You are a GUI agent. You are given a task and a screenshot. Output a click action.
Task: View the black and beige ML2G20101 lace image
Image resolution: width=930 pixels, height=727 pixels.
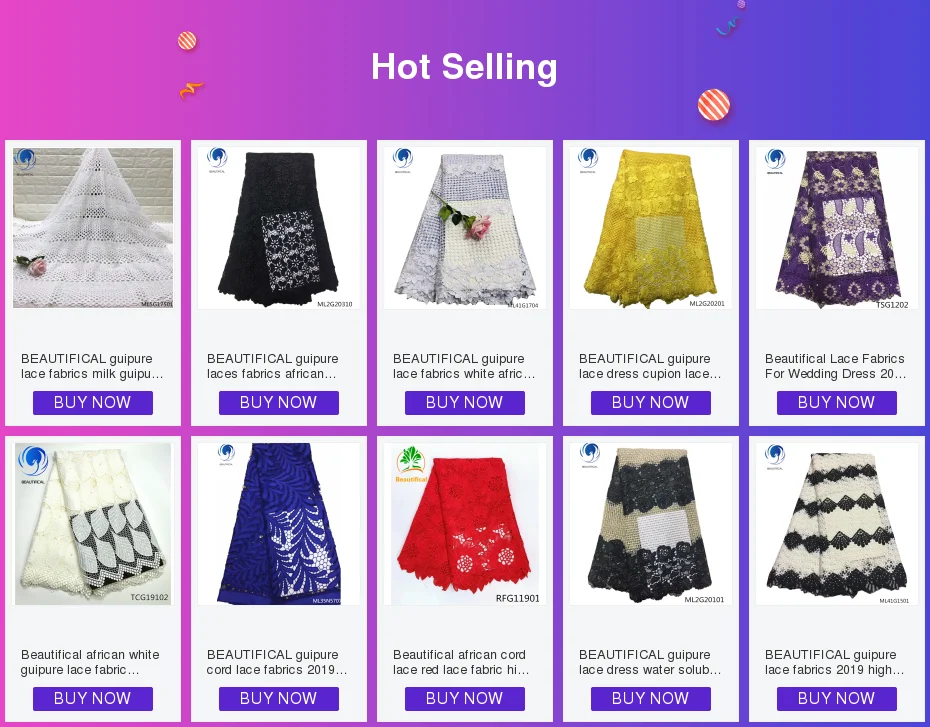(x=651, y=524)
